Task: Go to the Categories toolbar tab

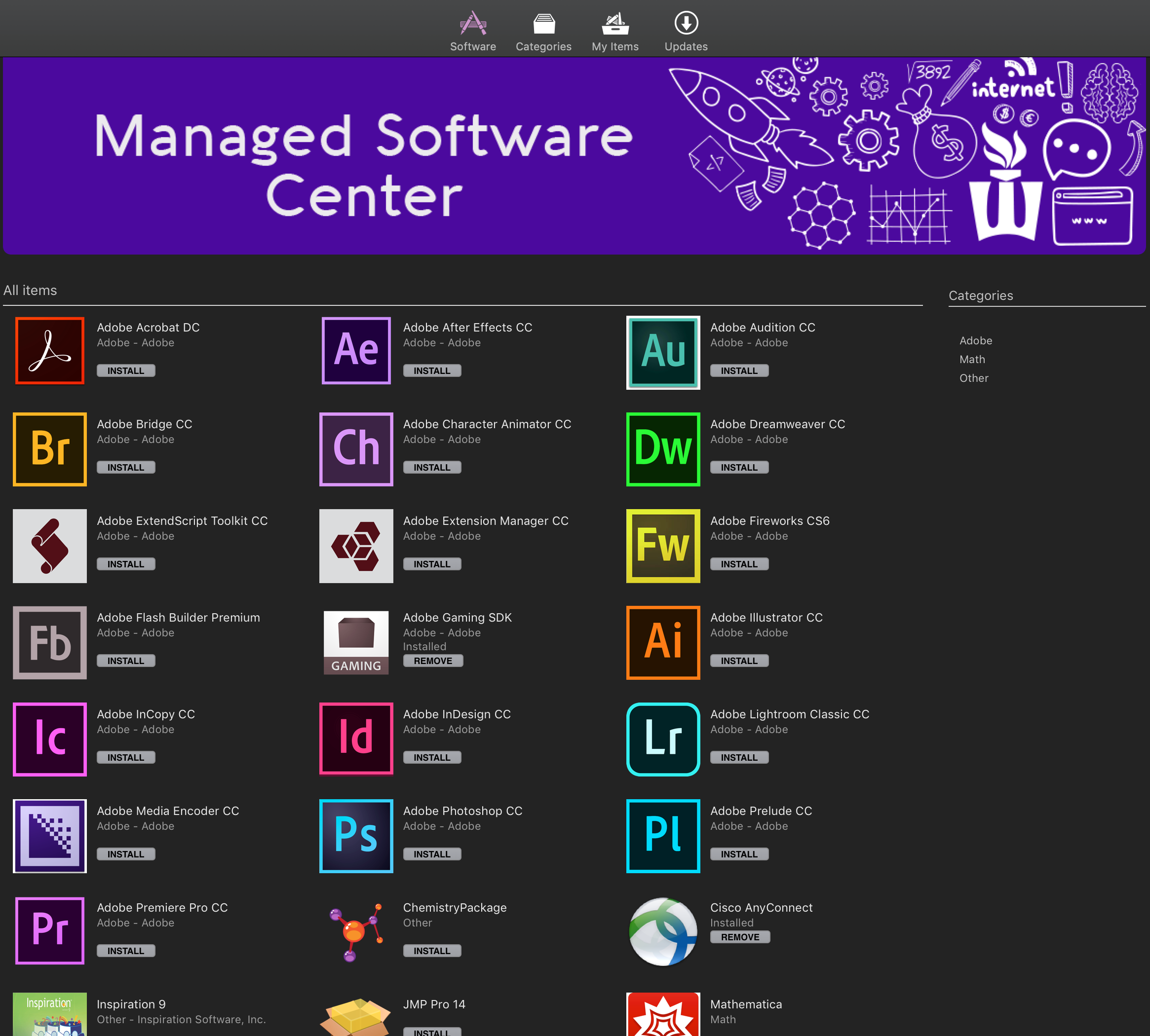Action: tap(543, 31)
